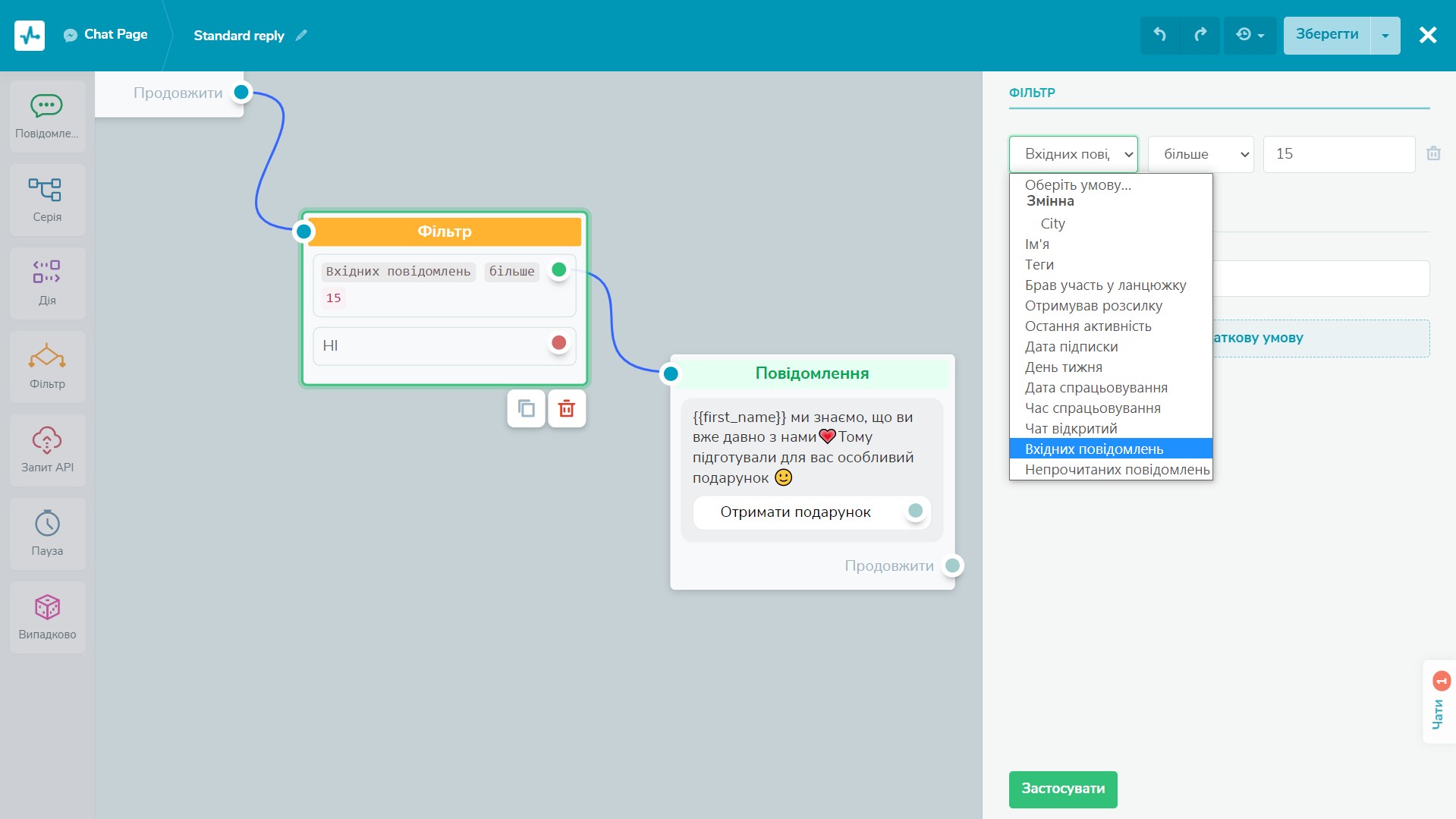Viewport: 1456px width, 819px height.
Task: Click the Повідомлення block header
Action: tap(812, 373)
